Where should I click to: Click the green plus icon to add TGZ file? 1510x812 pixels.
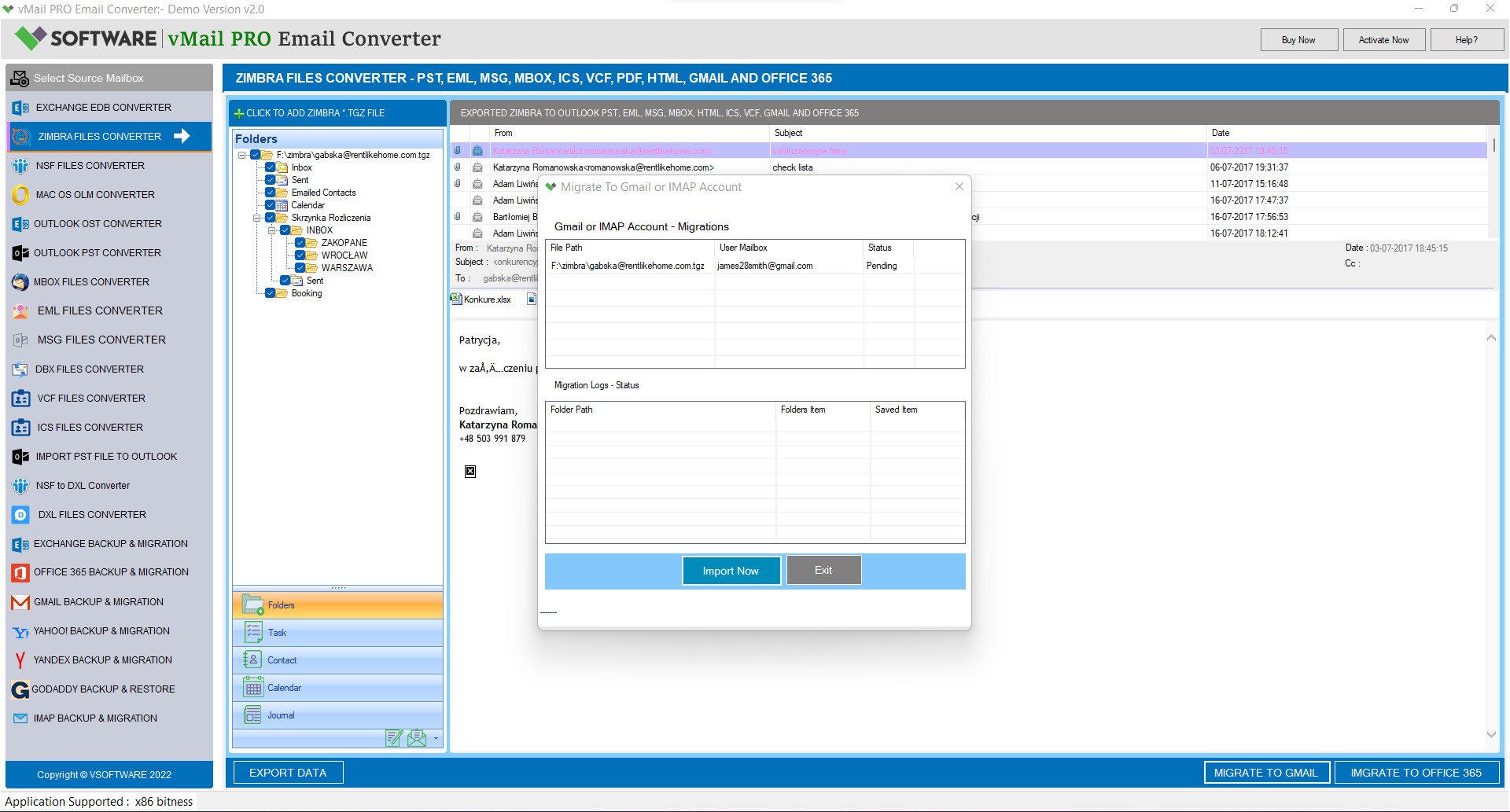click(239, 113)
